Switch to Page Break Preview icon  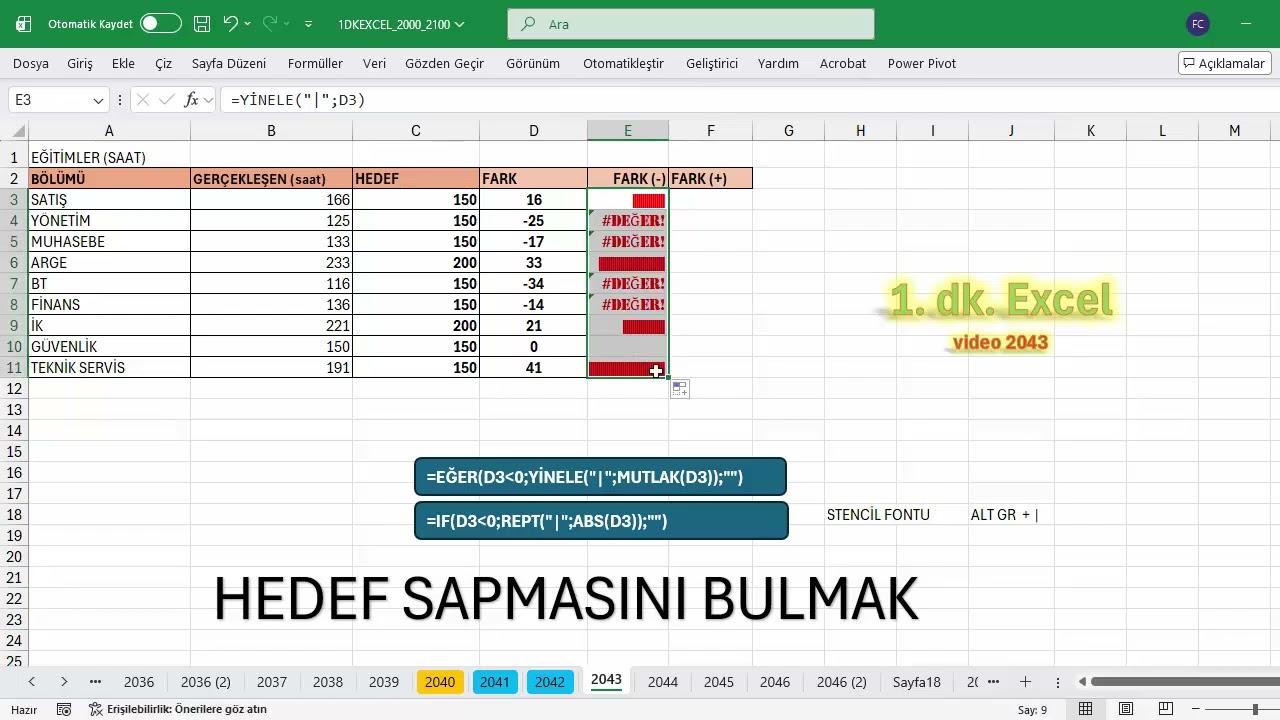[1166, 709]
